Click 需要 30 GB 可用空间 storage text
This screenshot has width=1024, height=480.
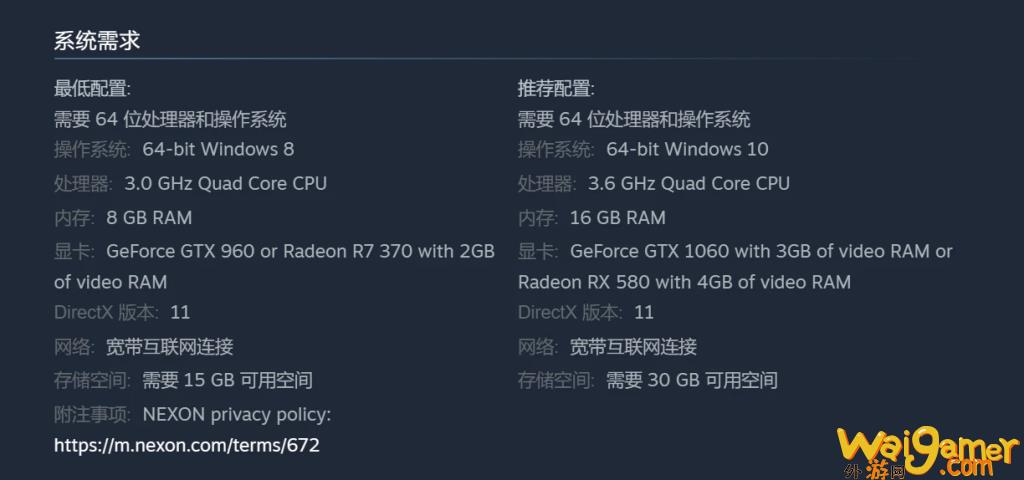point(692,380)
